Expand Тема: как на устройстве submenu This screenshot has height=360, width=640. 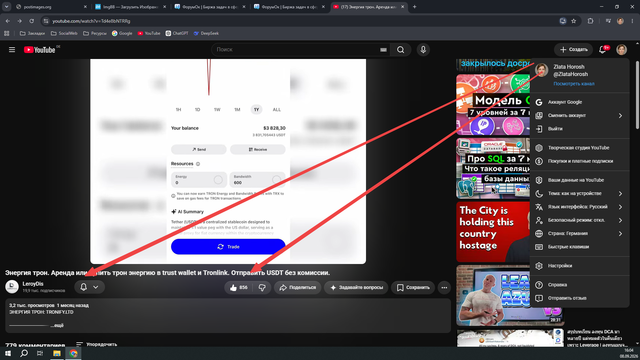tap(580, 193)
